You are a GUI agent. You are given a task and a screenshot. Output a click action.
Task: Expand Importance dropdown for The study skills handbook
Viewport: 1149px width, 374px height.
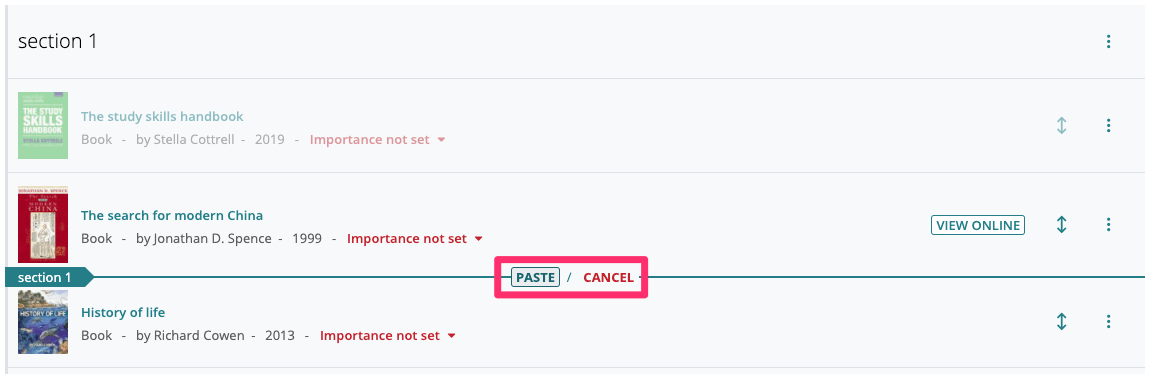(x=377, y=139)
